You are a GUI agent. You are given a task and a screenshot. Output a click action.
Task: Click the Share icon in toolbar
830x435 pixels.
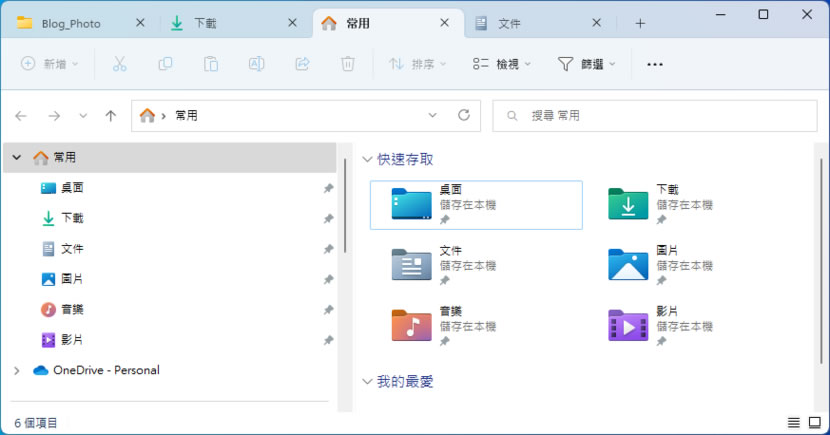(x=302, y=64)
